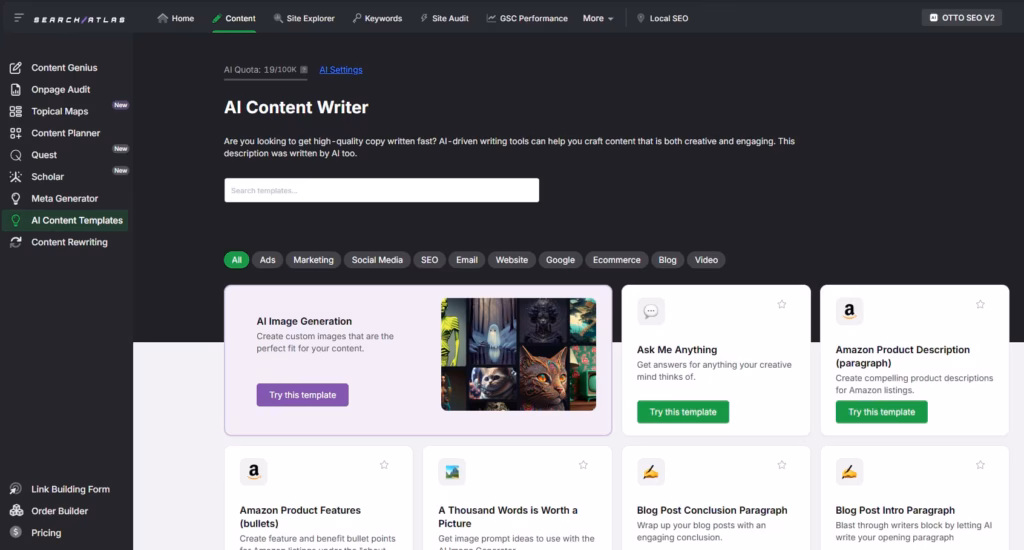The width and height of the screenshot is (1024, 550).
Task: Click the Pricing dollar icon
Action: 15,533
